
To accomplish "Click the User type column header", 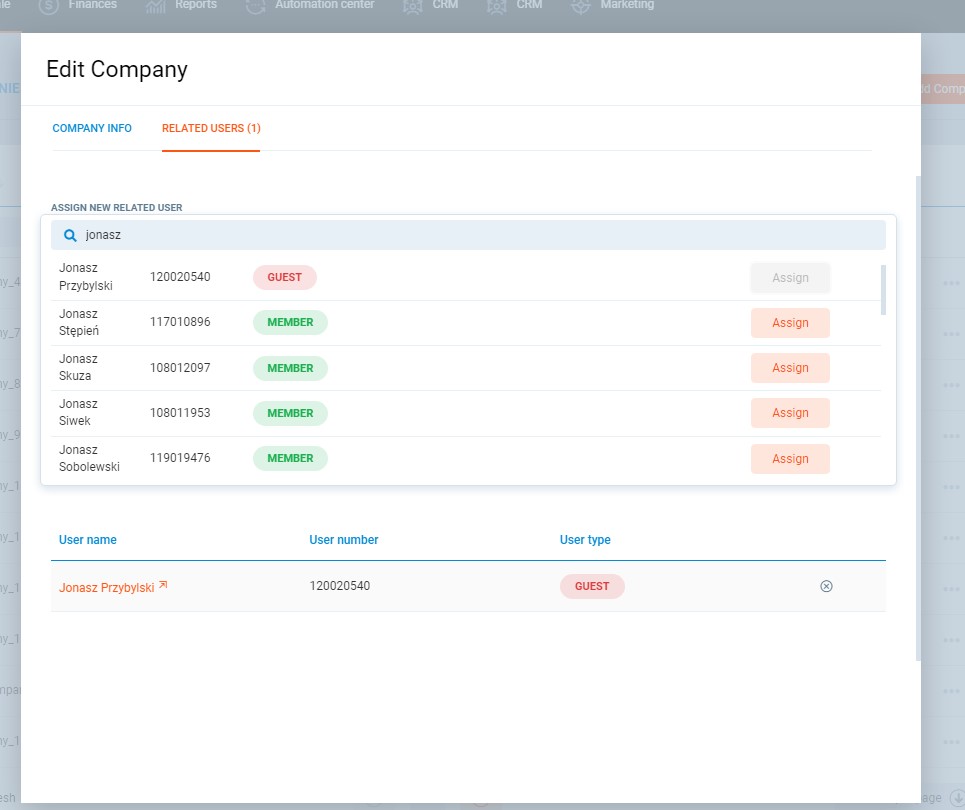I will (x=585, y=540).
